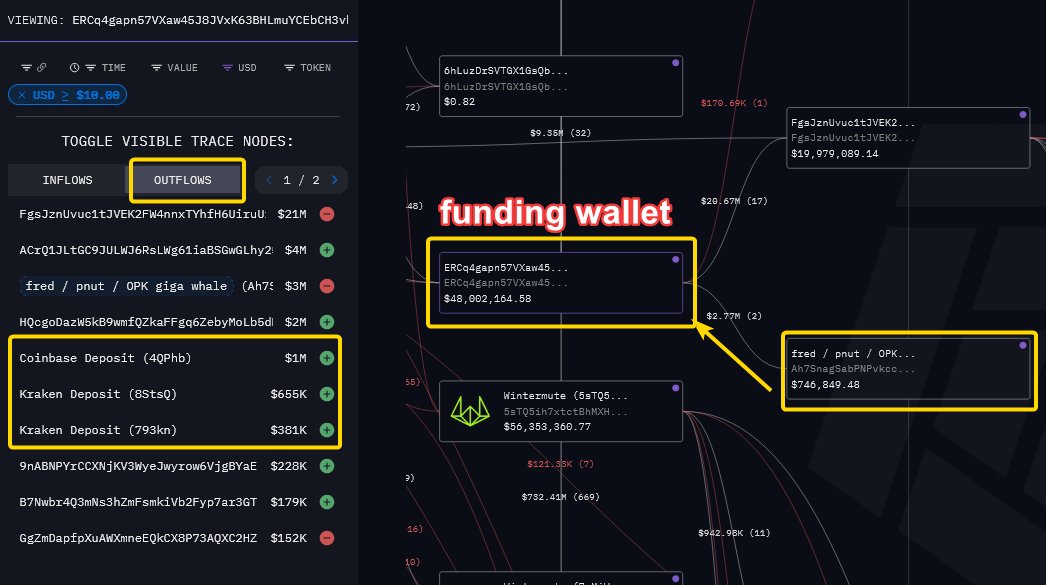1046x585 pixels.
Task: Click purple dot on FgsJznUvuc1tJVEK2 node
Action: point(1023,115)
